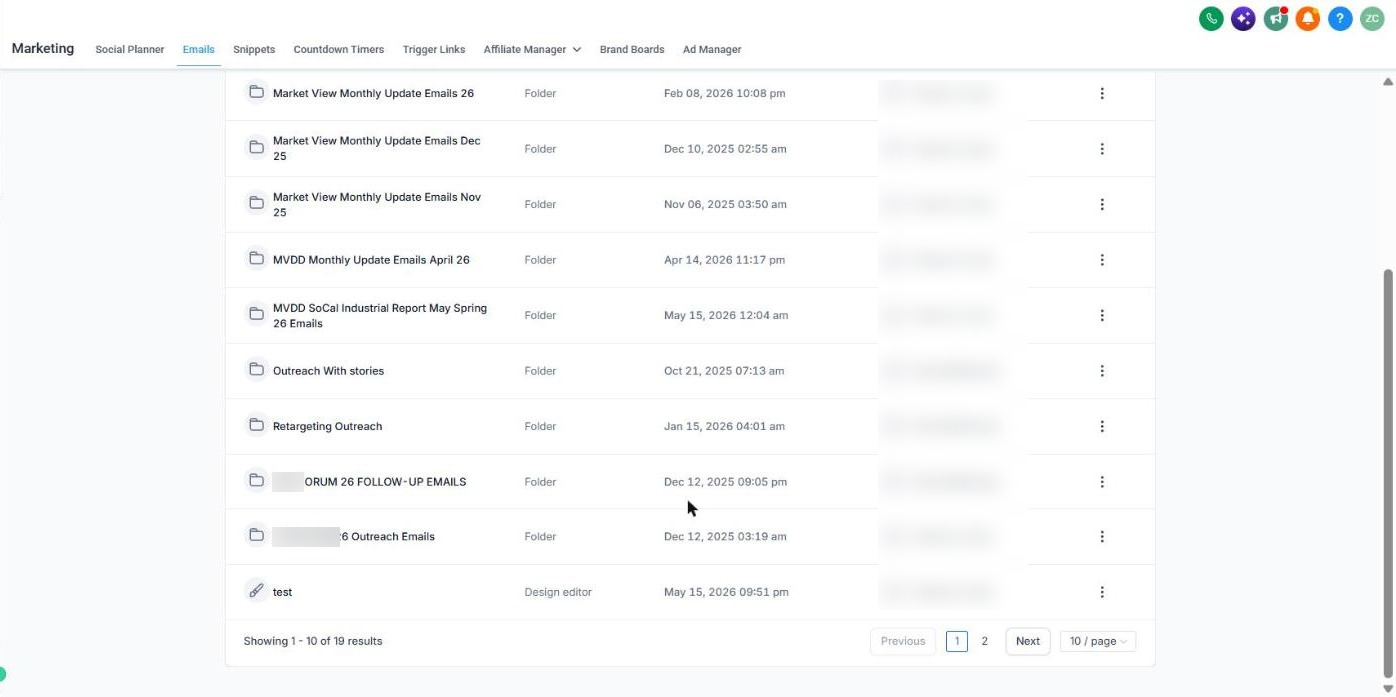Image resolution: width=1396 pixels, height=697 pixels.
Task: Click Design editor type label
Action: tap(558, 592)
